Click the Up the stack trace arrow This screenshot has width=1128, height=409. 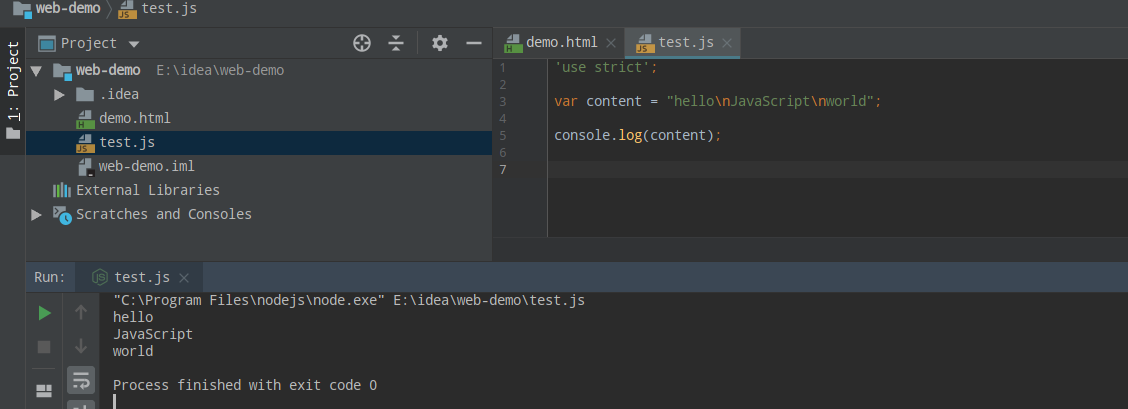(81, 312)
